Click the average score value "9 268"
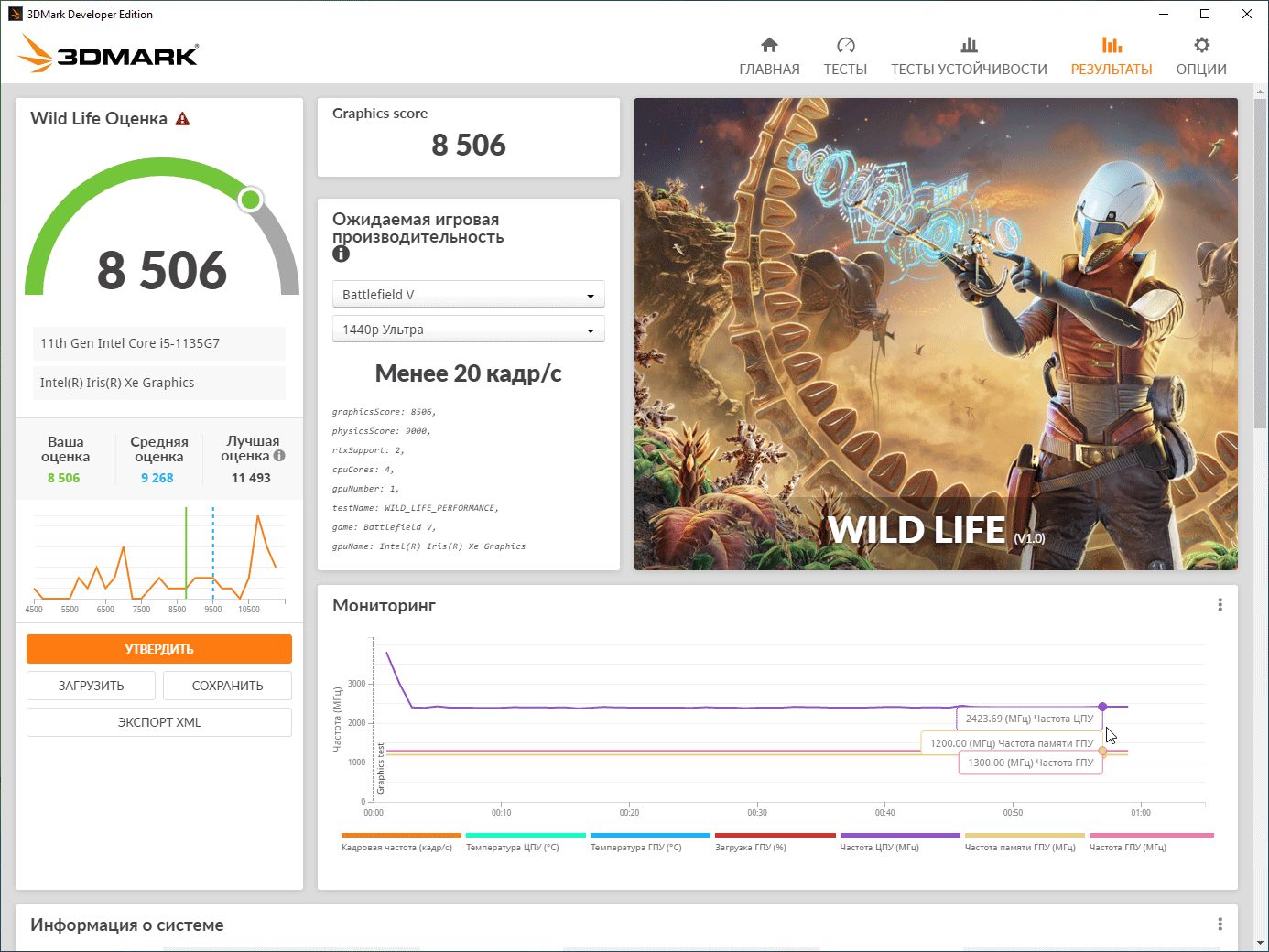The width and height of the screenshot is (1269, 952). click(x=157, y=478)
